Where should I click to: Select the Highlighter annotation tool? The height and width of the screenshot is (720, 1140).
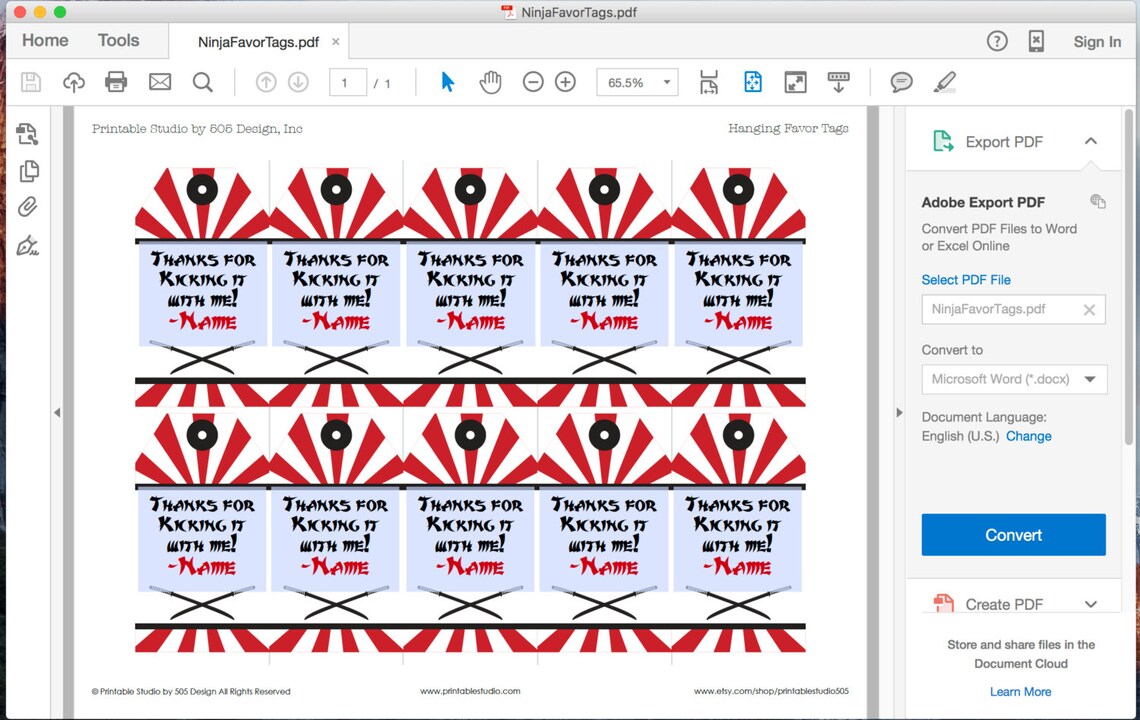tap(945, 82)
